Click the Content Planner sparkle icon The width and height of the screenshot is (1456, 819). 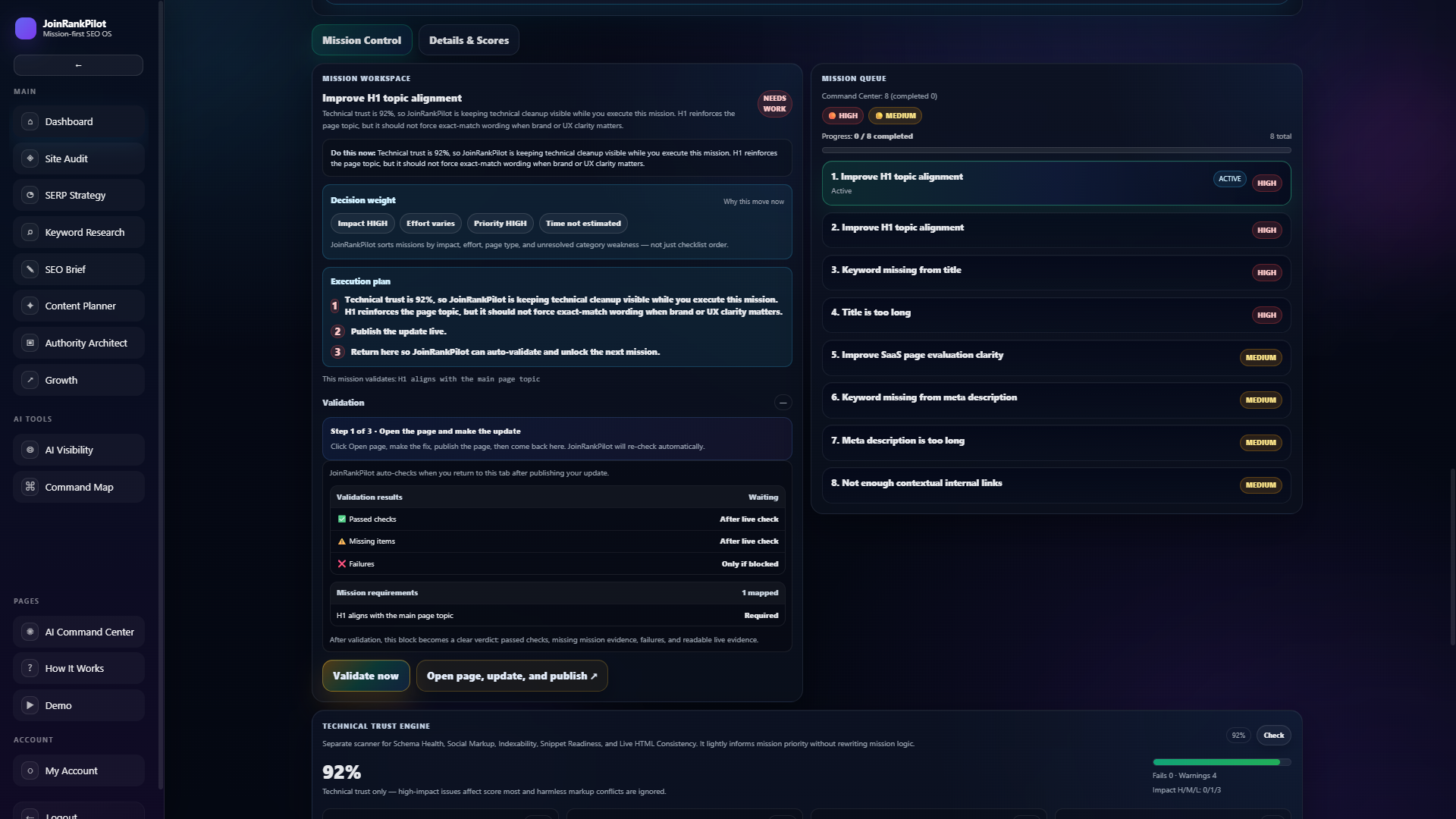pyautogui.click(x=30, y=306)
